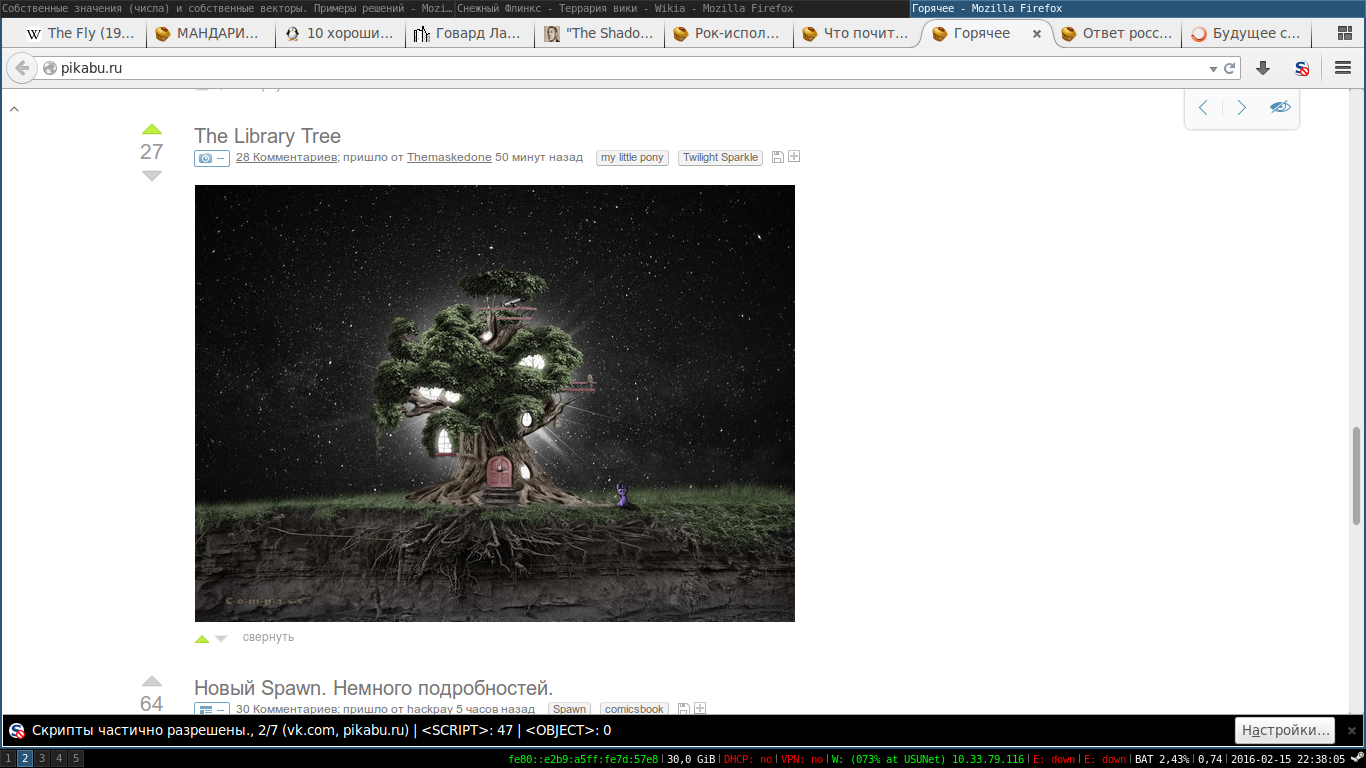Image resolution: width=1366 pixels, height=768 pixels.
Task: Close the NoScript notification bar
Action: coord(1351,730)
